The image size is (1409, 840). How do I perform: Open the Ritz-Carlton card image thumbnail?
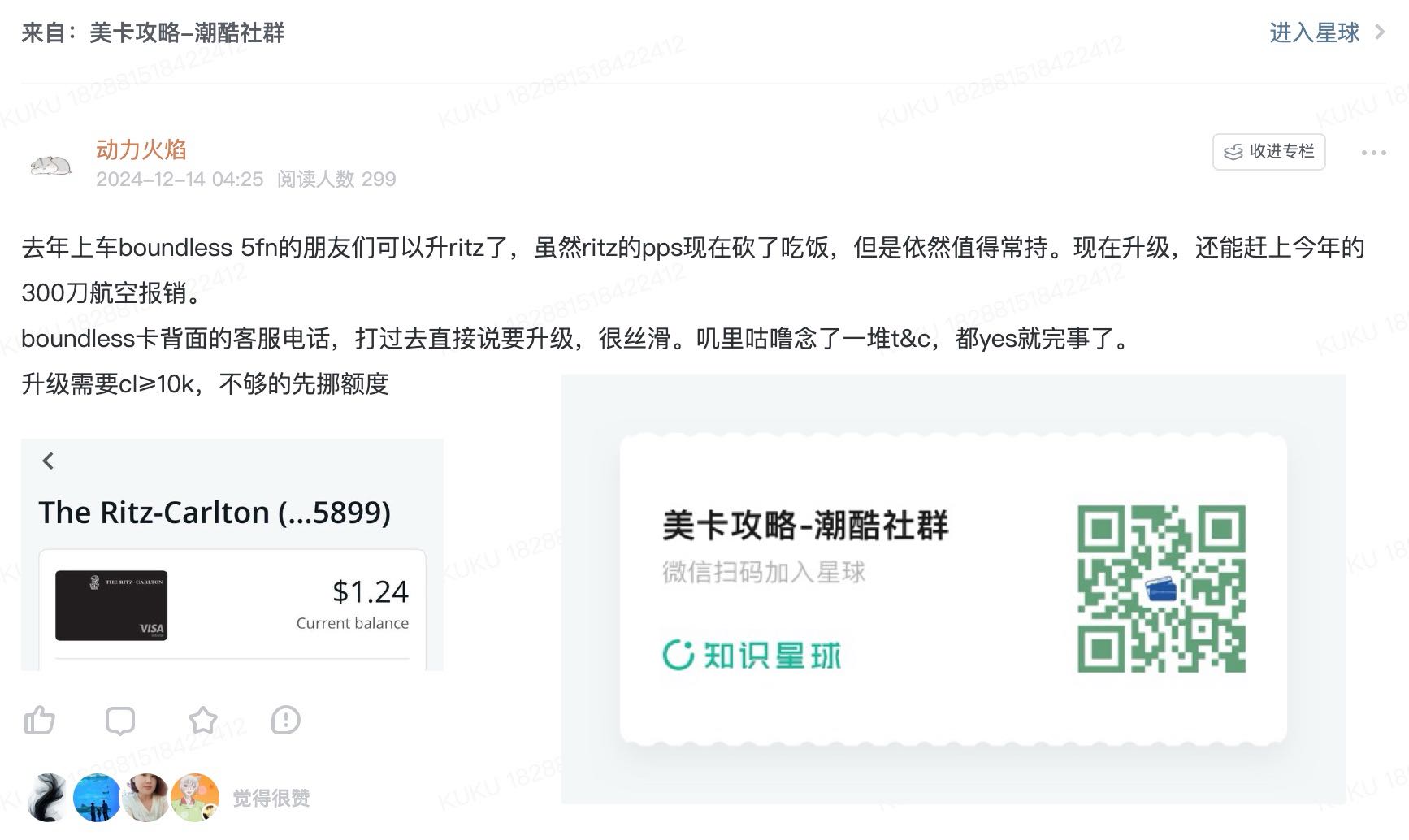tap(111, 605)
